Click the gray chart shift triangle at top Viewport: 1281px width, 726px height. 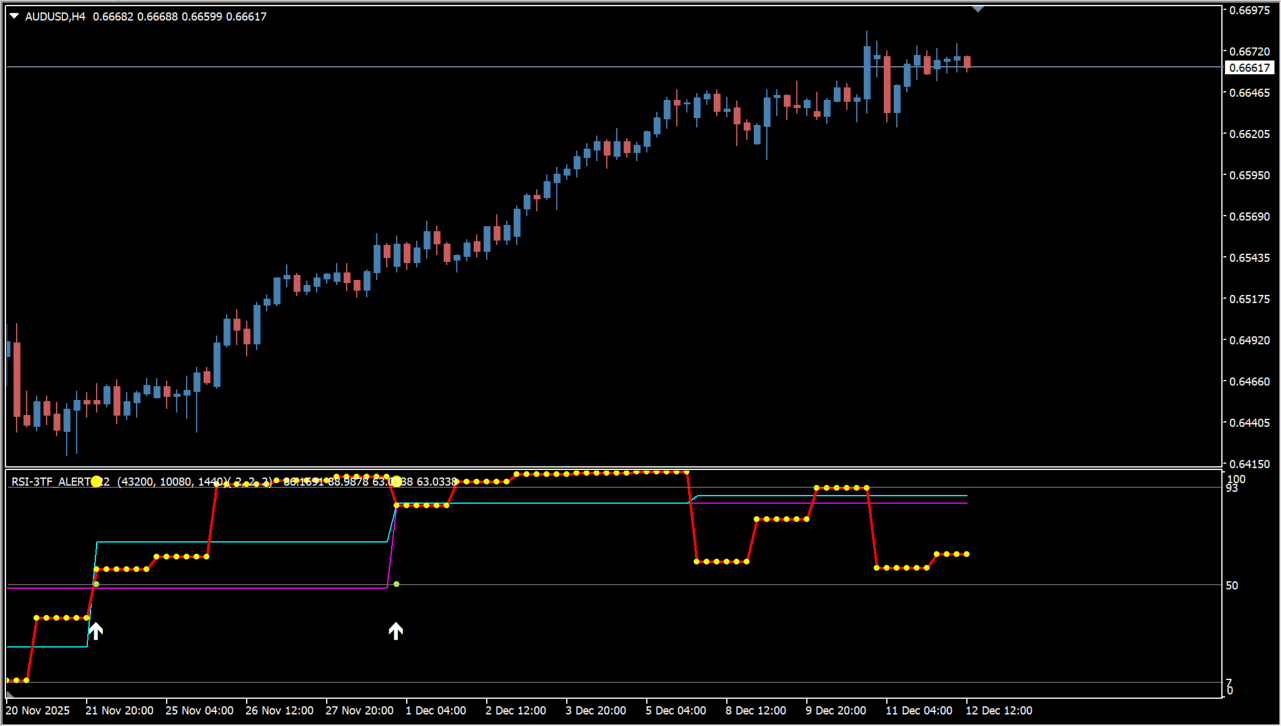pyautogui.click(x=978, y=8)
